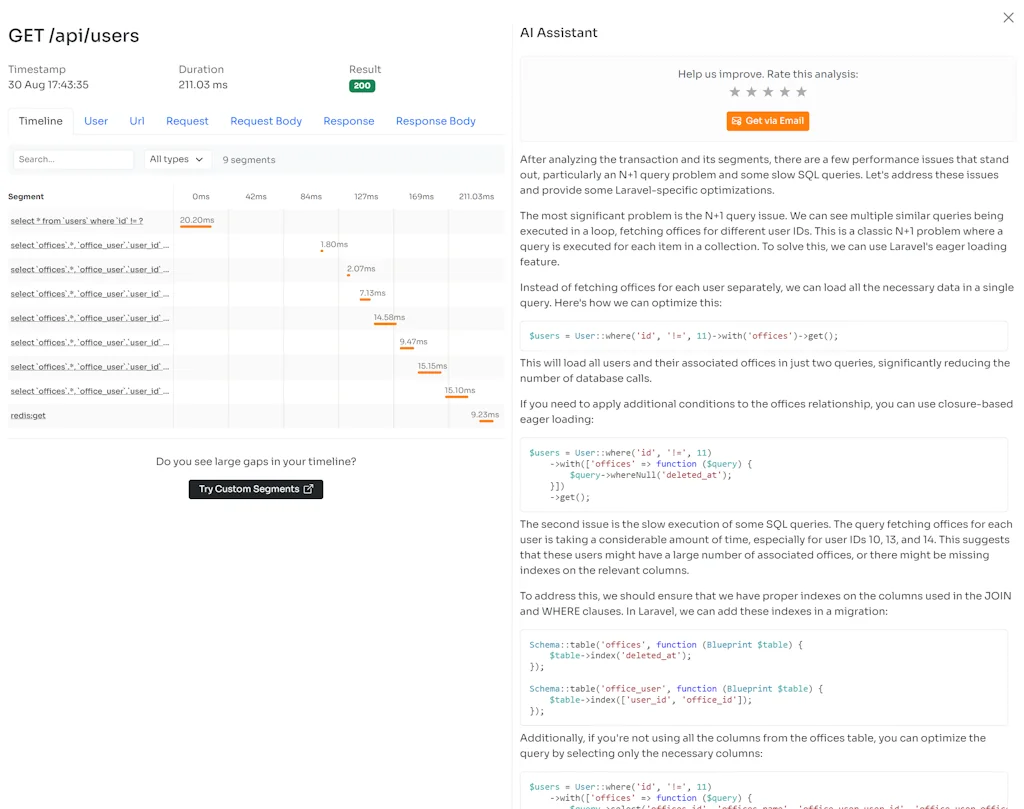Click the Get via Email button
The height and width of the screenshot is (809, 1024).
pyautogui.click(x=767, y=119)
